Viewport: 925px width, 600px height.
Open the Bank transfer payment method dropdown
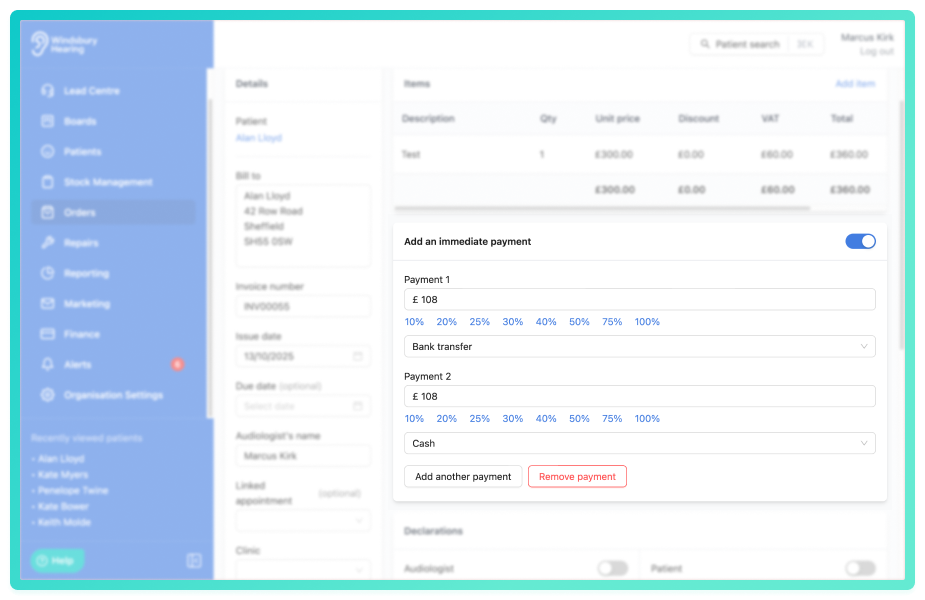tap(639, 346)
